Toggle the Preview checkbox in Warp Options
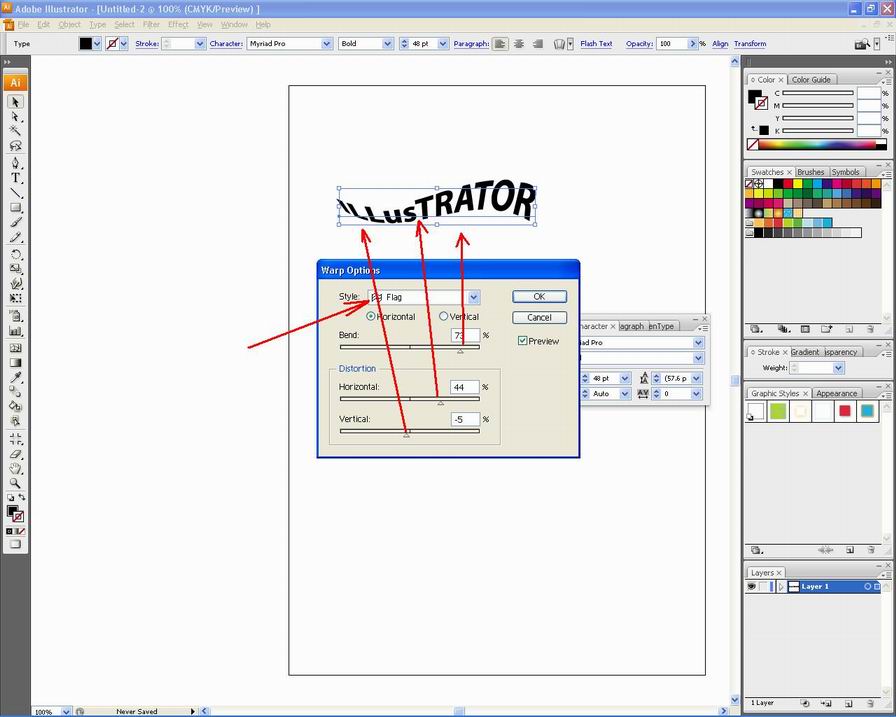Image resolution: width=896 pixels, height=717 pixels. 522,341
